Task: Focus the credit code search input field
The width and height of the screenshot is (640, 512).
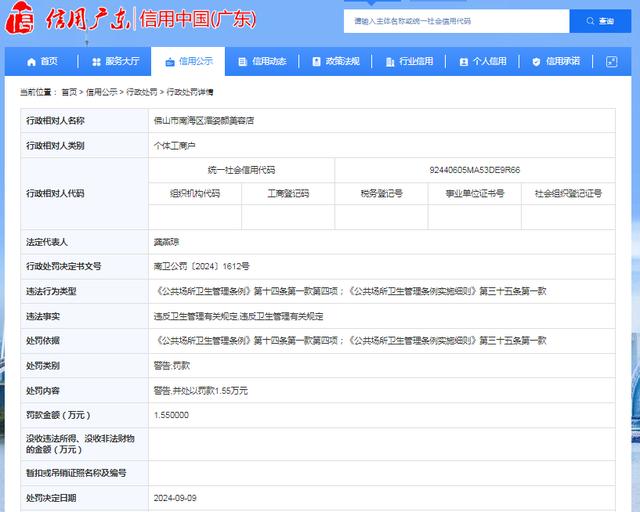Action: pos(456,21)
